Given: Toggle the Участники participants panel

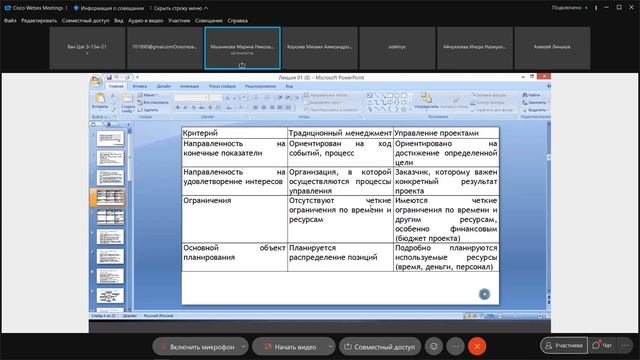Looking at the screenshot, I should 564,345.
